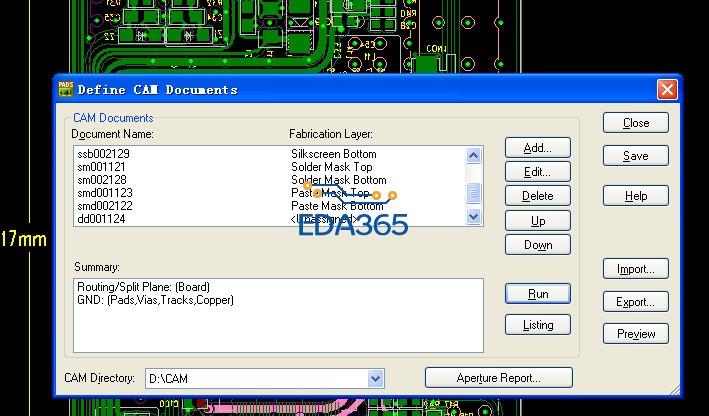Click the Routing/Split Plane: (Board) summary line

(143, 287)
